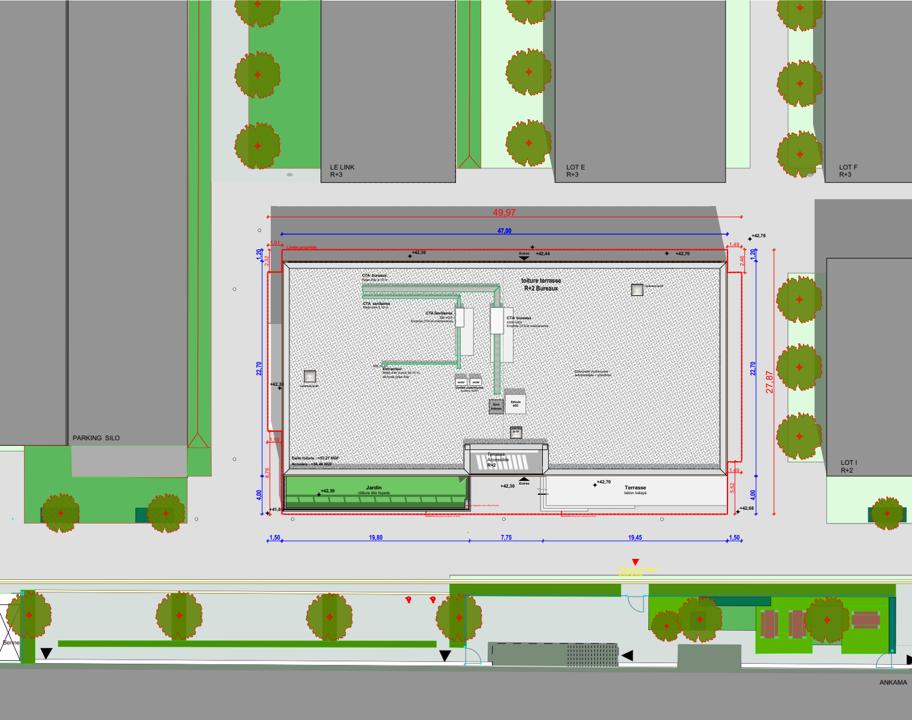Screen dimensions: 912x720
Task: Select the Edicule box near roof center
Action: tap(516, 404)
